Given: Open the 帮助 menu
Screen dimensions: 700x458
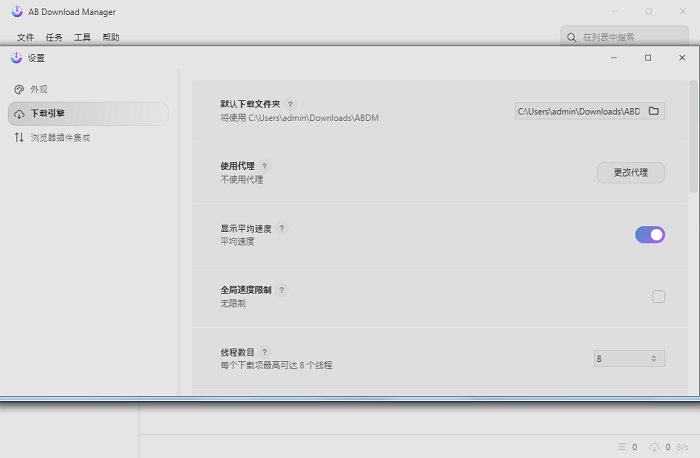Looking at the screenshot, I should point(110,37).
